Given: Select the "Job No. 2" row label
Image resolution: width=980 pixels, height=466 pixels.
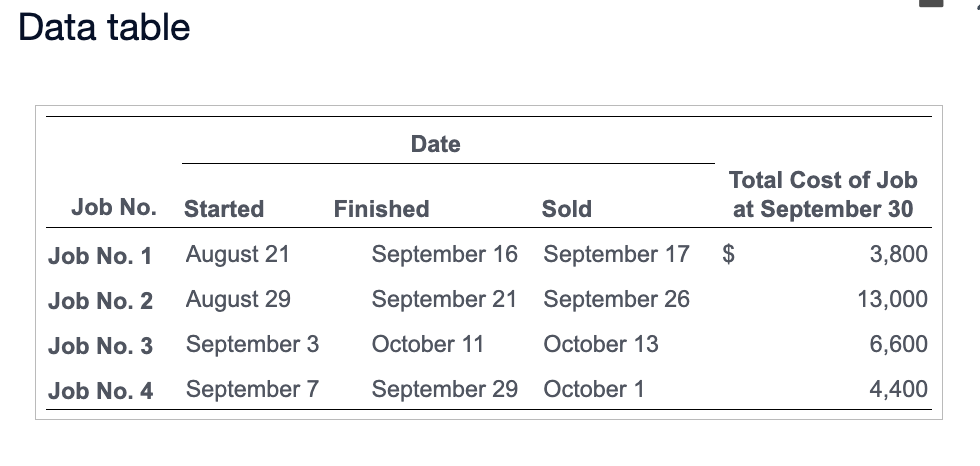Looking at the screenshot, I should [100, 300].
